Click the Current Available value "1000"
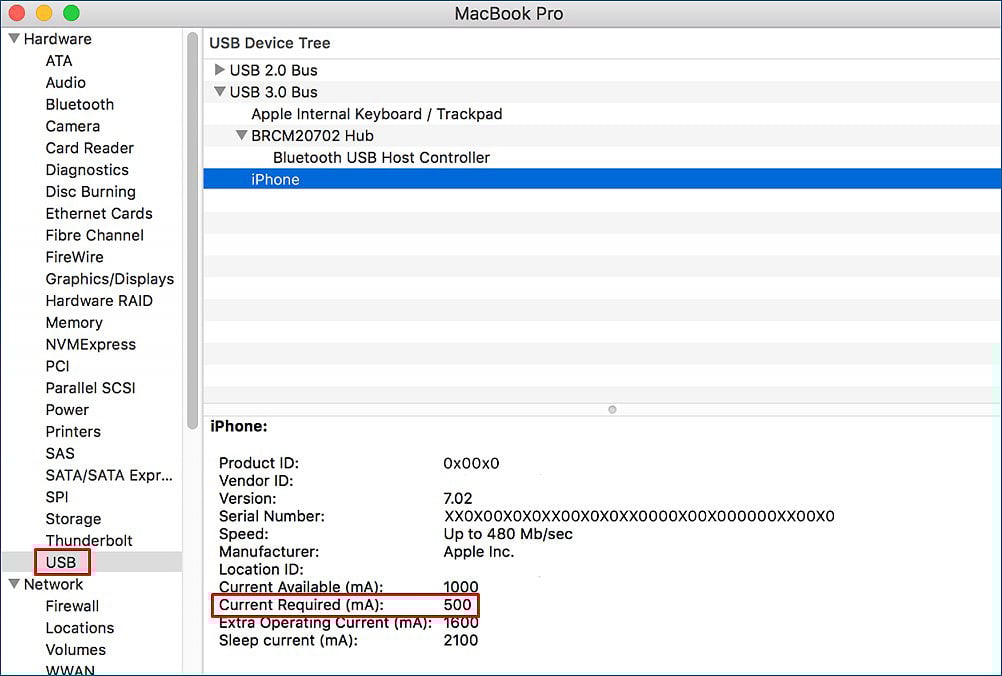 pos(461,587)
